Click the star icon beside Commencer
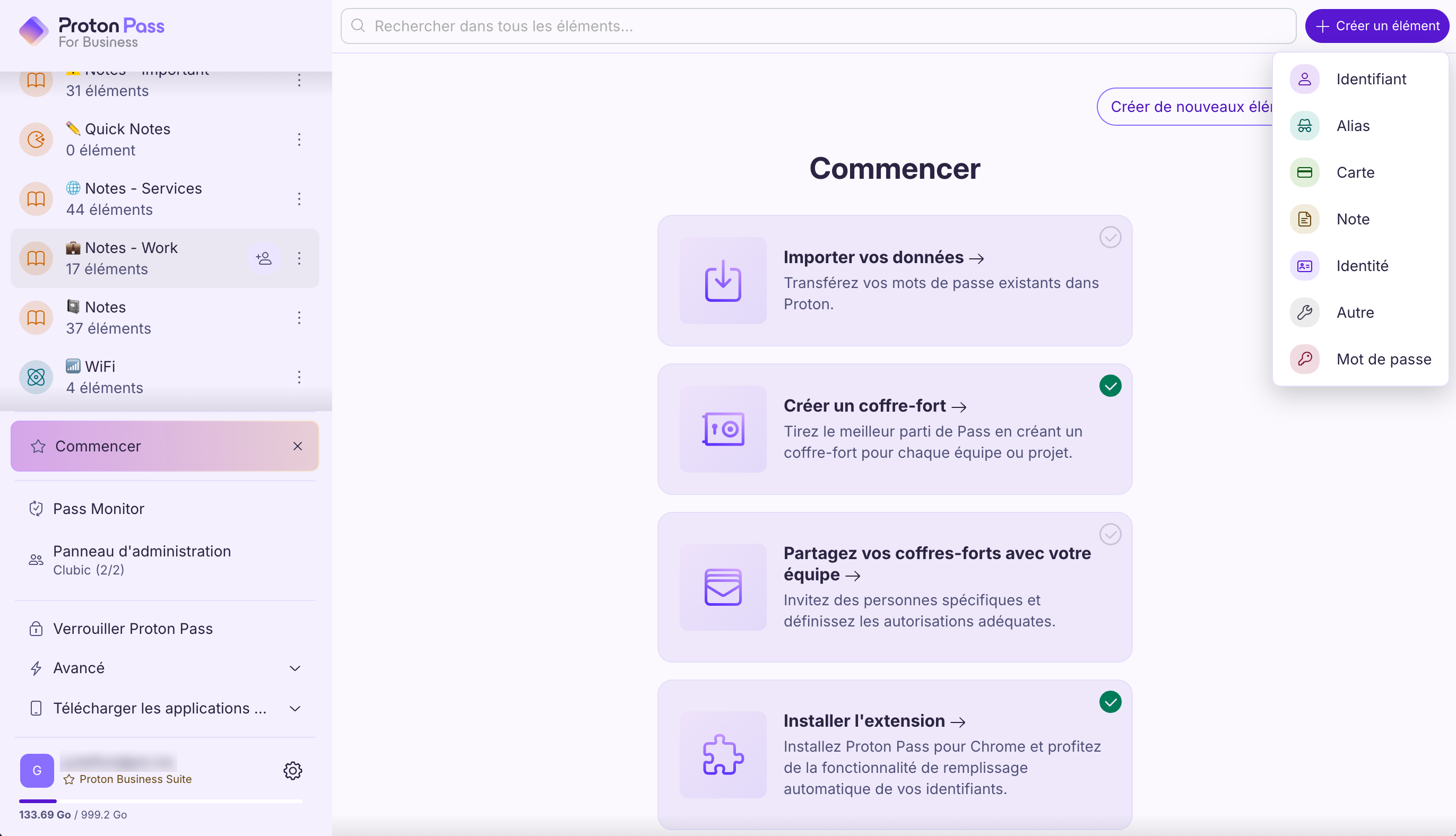The width and height of the screenshot is (1456, 836). [39, 446]
